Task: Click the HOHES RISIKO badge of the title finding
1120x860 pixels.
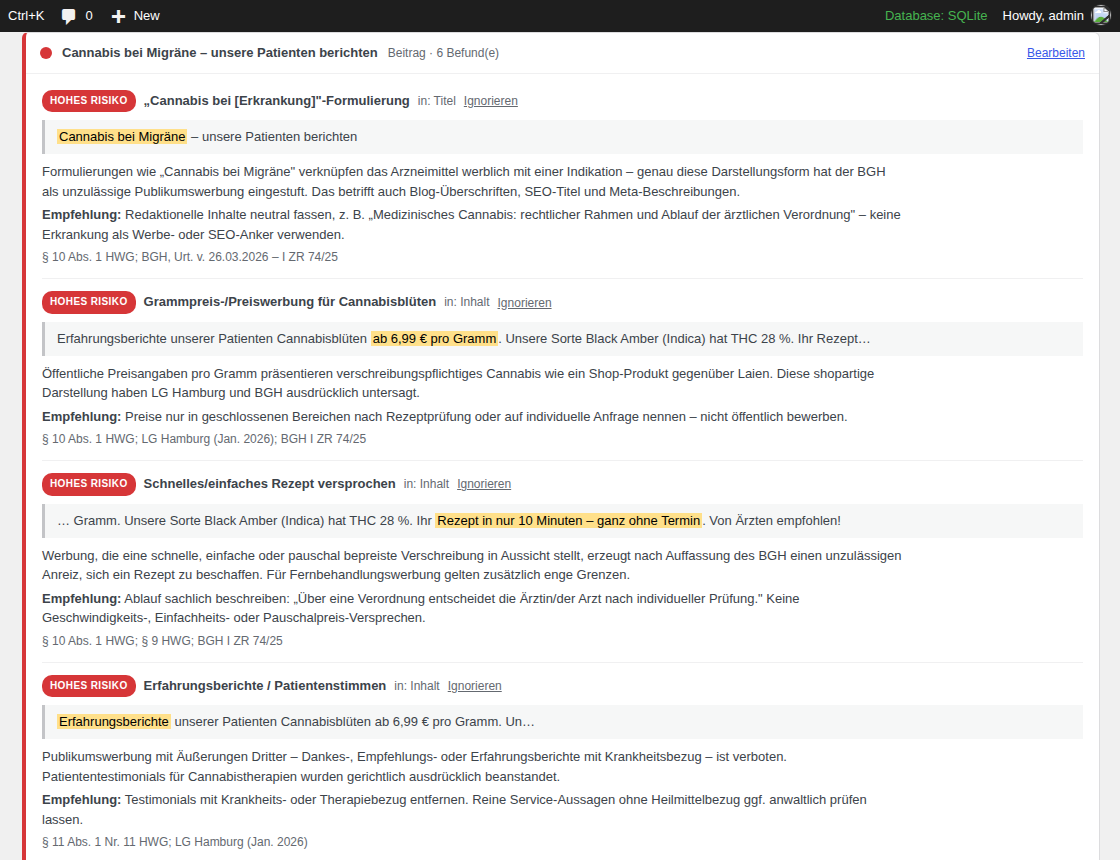Action: coord(89,101)
